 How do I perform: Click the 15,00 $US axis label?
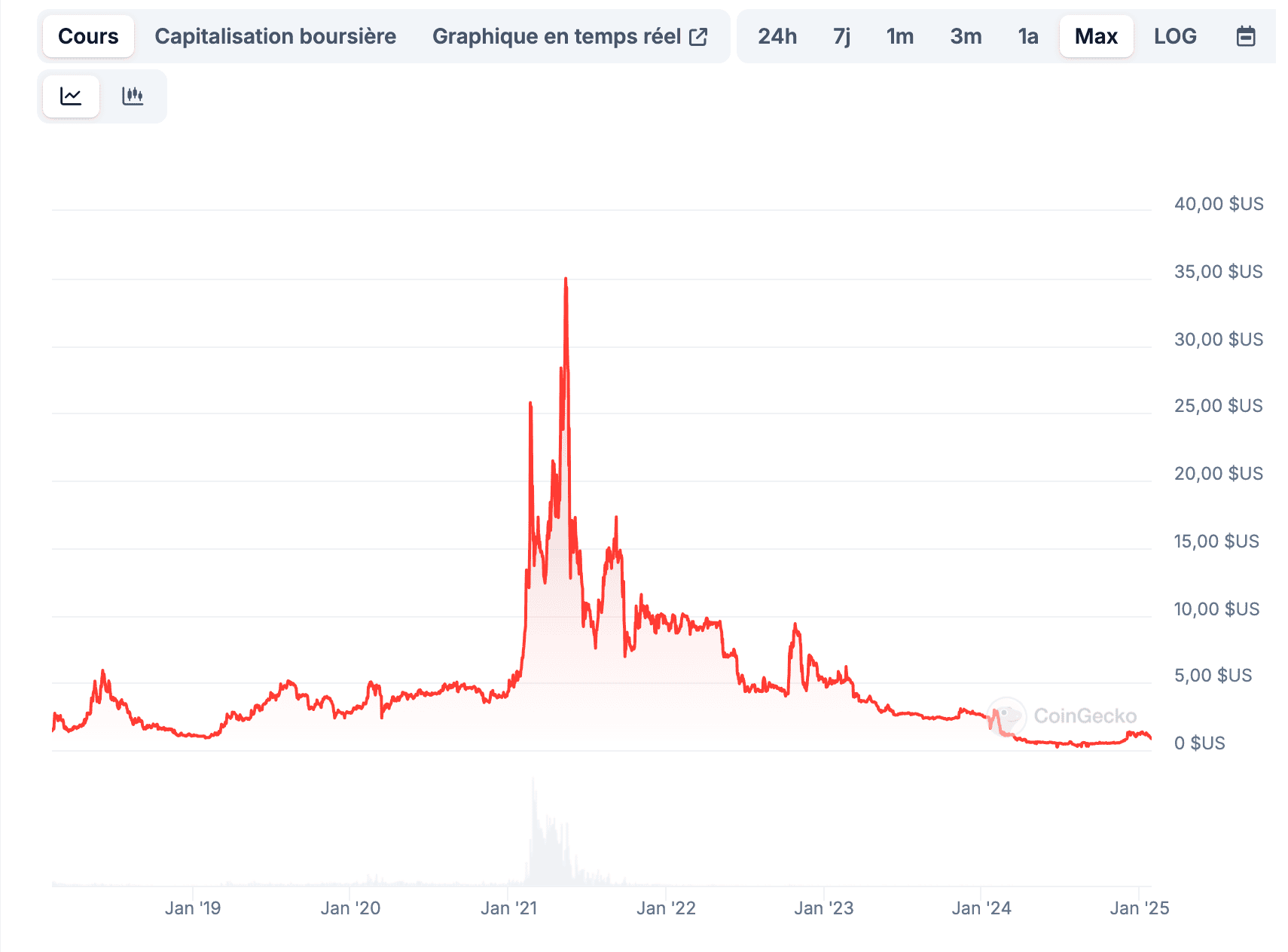pyautogui.click(x=1216, y=542)
